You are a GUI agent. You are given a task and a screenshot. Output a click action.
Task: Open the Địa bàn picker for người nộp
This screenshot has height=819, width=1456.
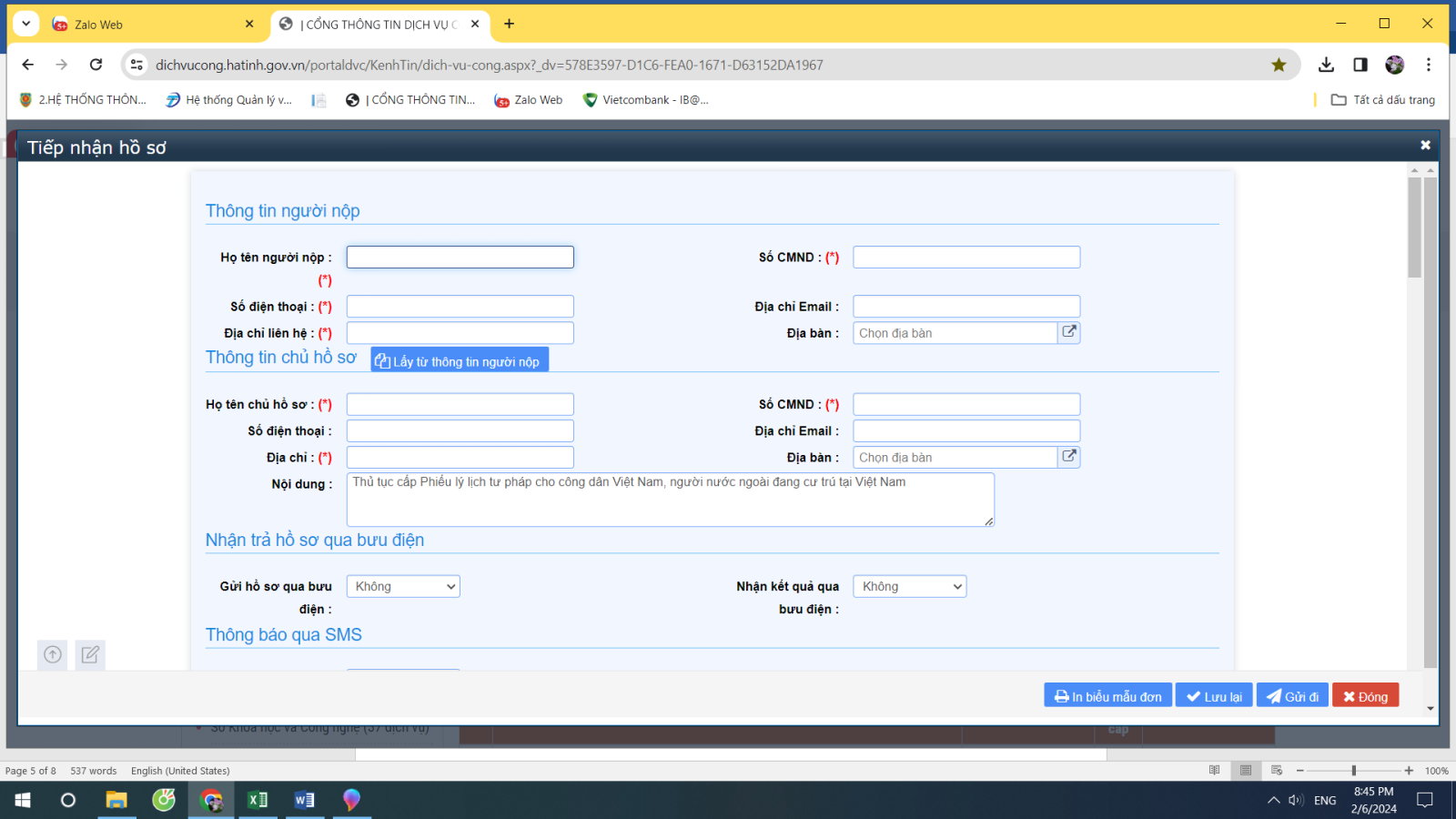click(1069, 332)
